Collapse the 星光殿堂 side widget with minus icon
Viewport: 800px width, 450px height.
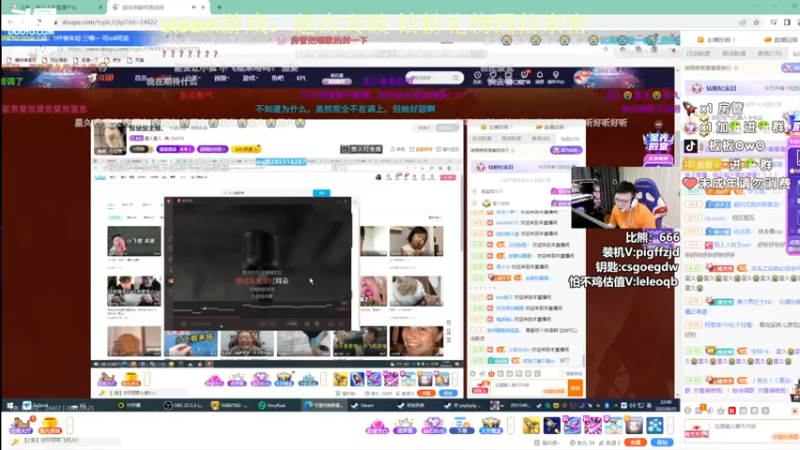[659, 124]
